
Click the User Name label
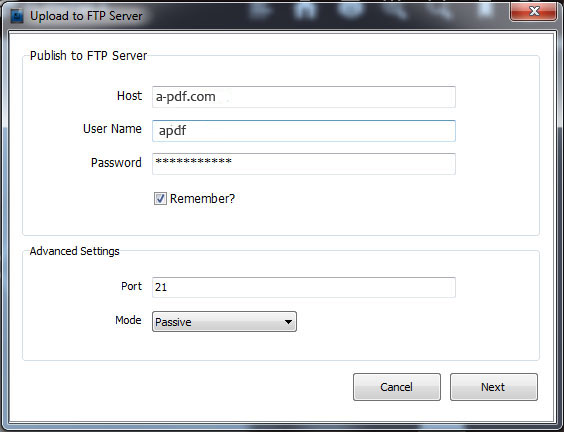click(112, 129)
